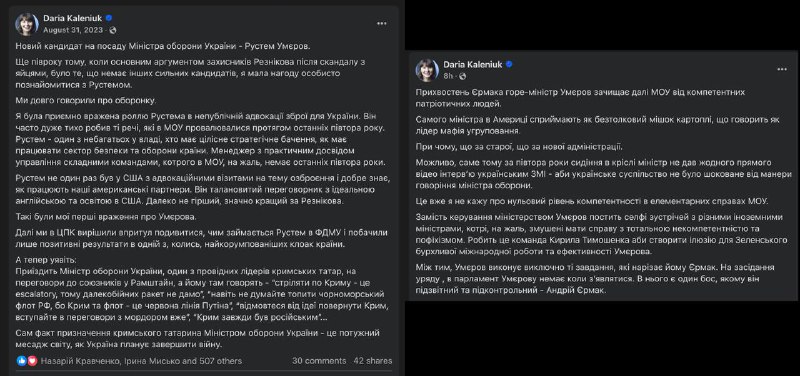The height and width of the screenshot is (376, 800).
Task: Click the three-dot menu on the left post
Action: coord(382,23)
